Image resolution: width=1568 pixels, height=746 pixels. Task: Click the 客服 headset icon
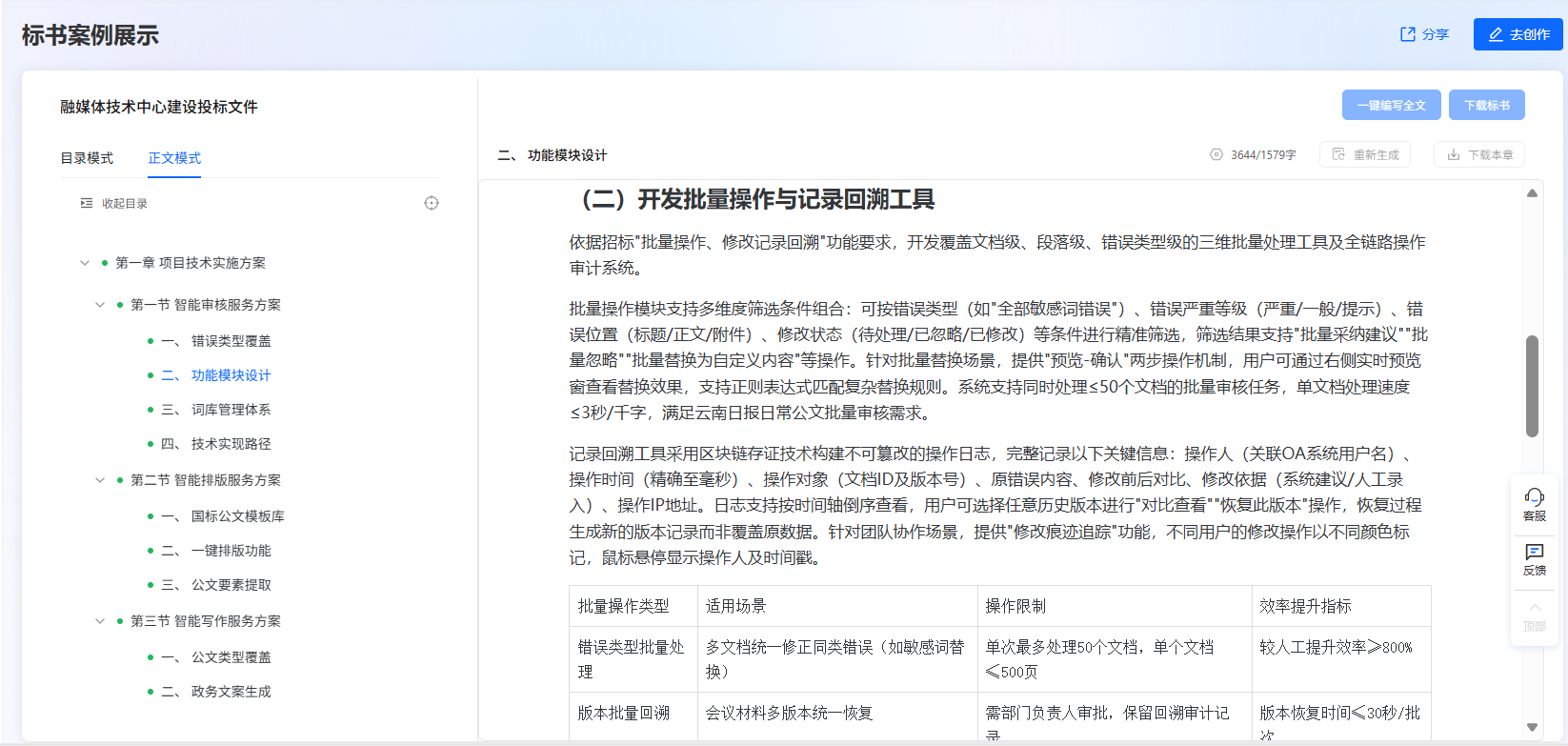click(x=1535, y=497)
